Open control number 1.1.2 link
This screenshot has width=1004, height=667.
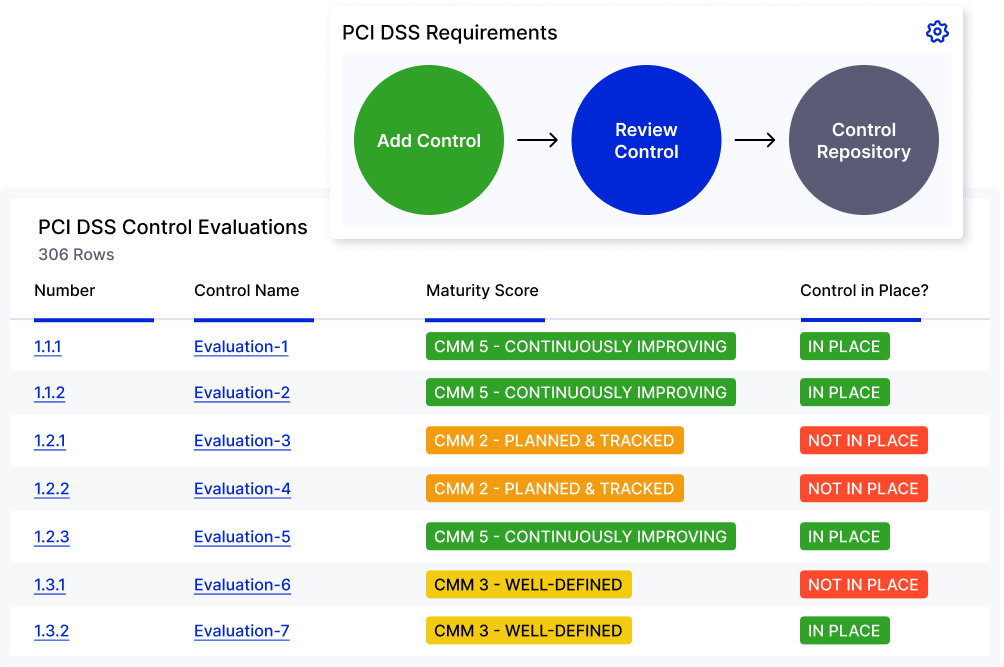pos(49,392)
